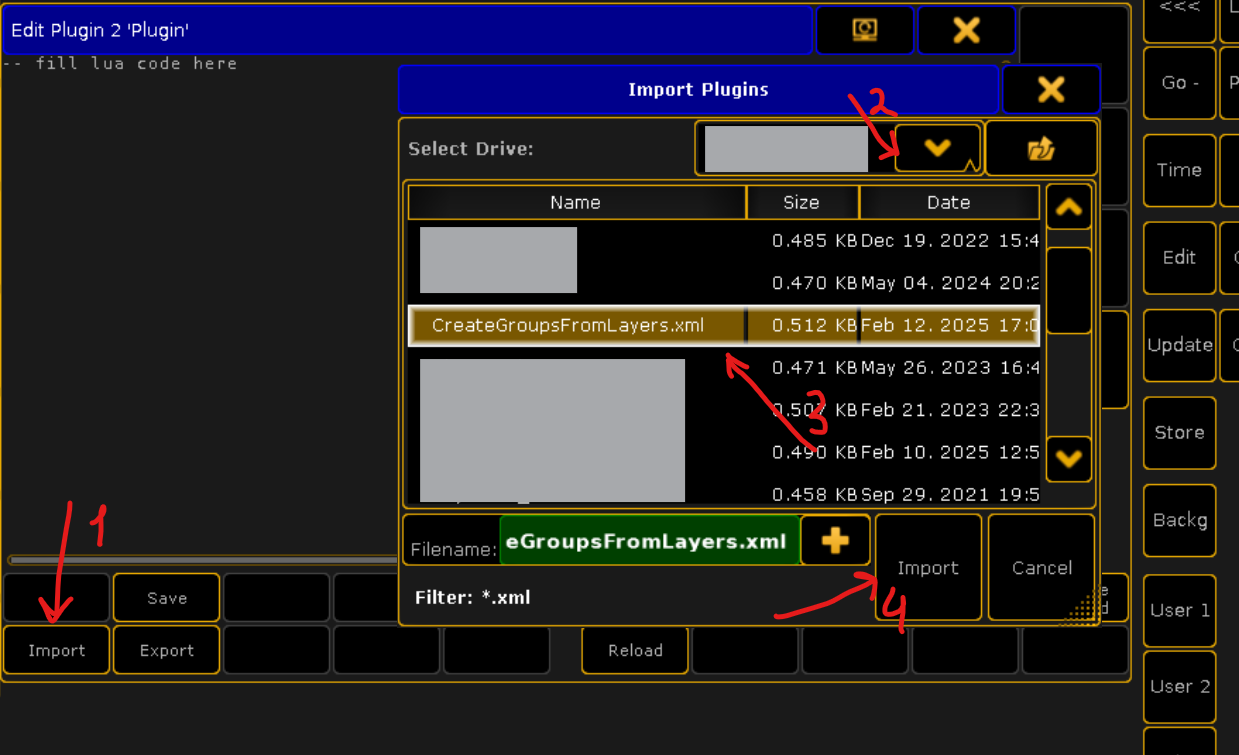This screenshot has height=755, width=1239.
Task: Click the Store key on right panel
Action: click(x=1179, y=433)
